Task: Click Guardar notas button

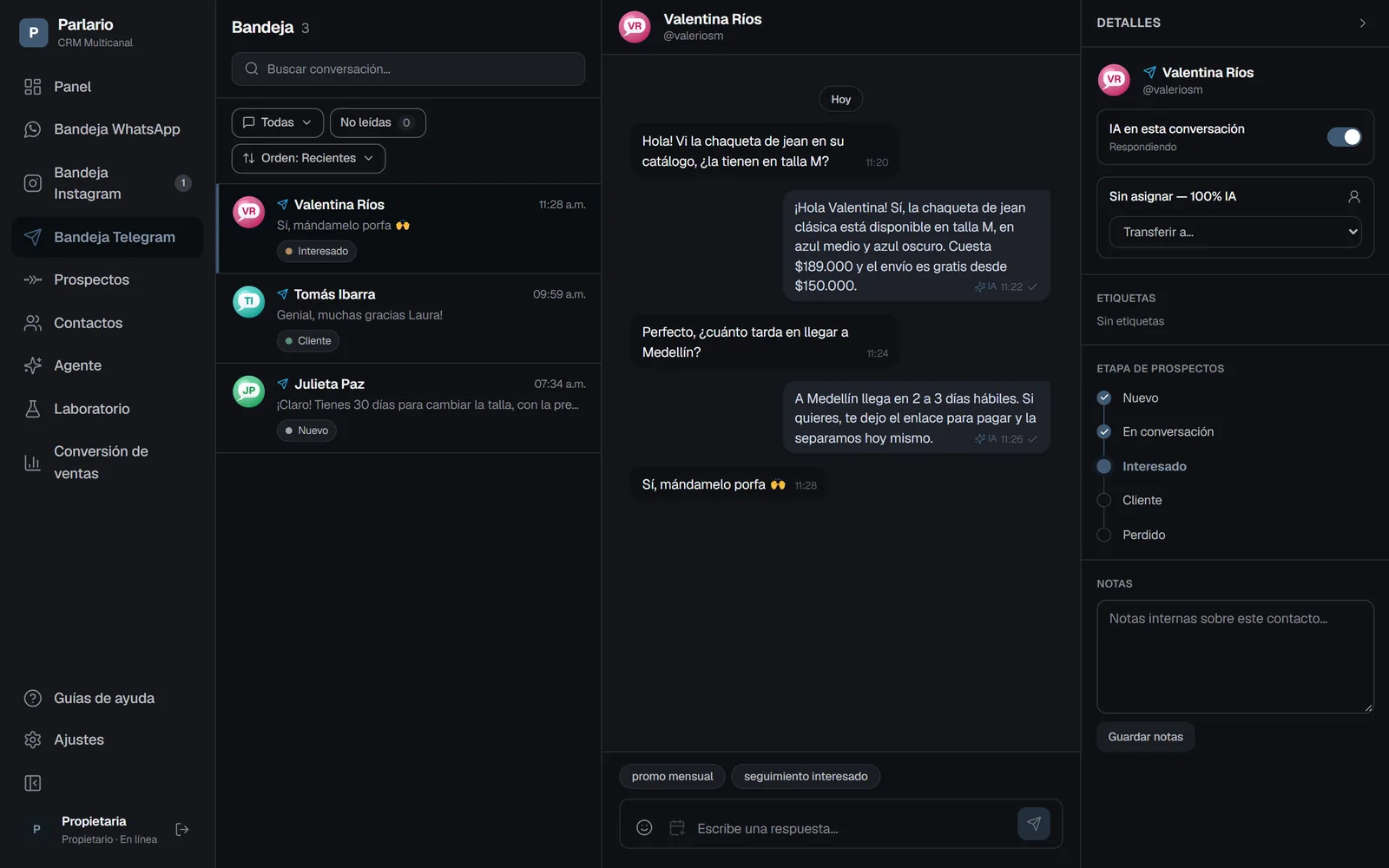Action: [1146, 737]
